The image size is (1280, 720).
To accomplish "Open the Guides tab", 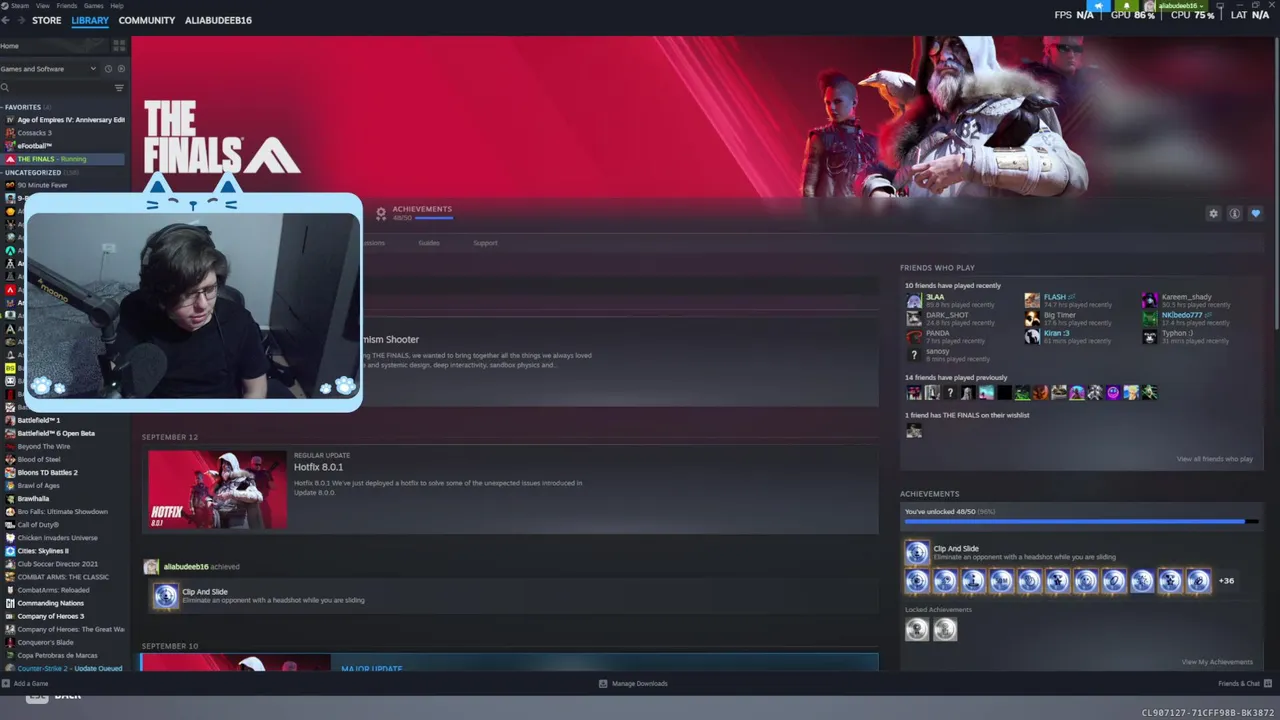I will pos(429,243).
